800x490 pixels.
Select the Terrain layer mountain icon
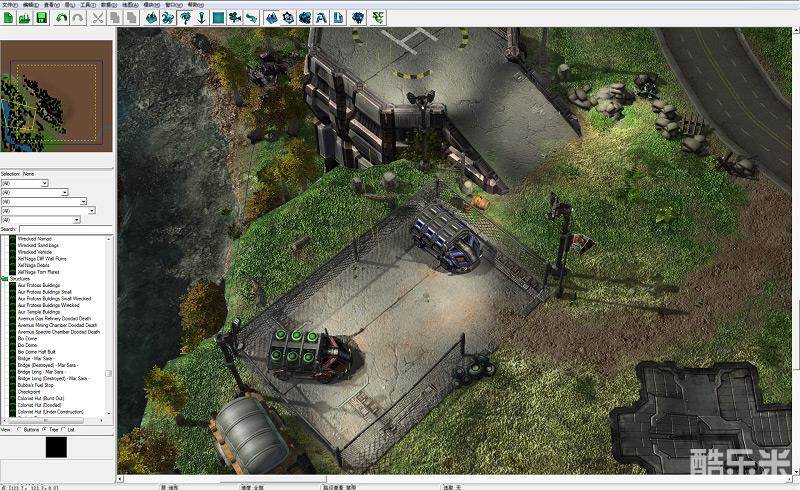tap(152, 18)
